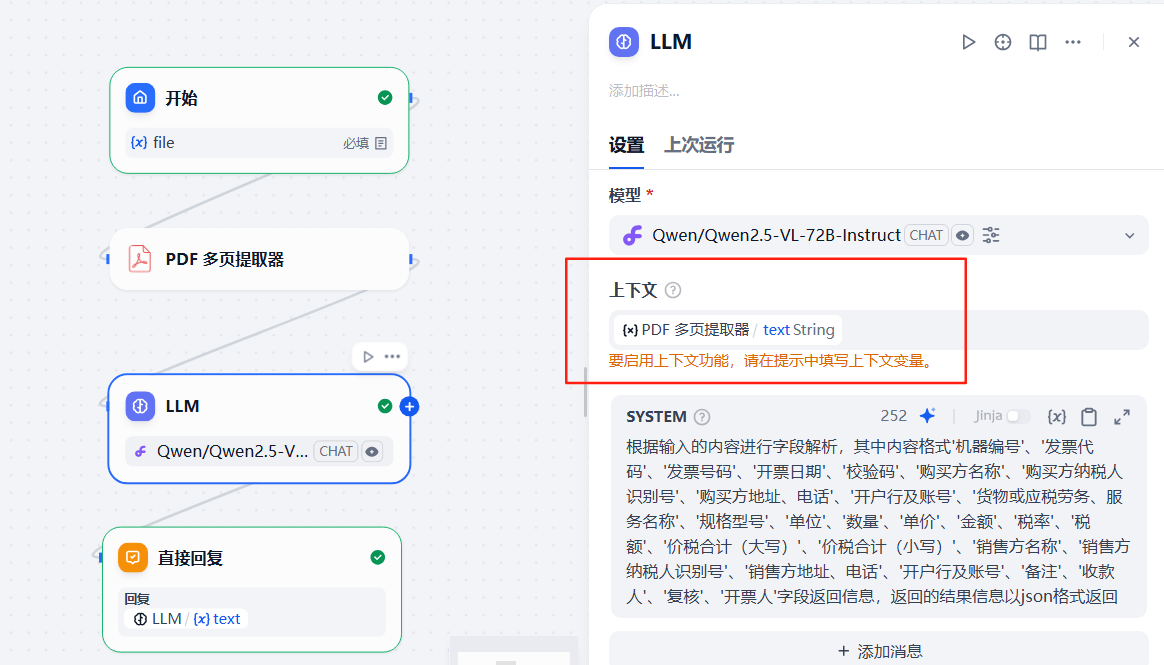Image resolution: width=1164 pixels, height=665 pixels.
Task: Run the LLM node using canvas play button
Action: (368, 357)
